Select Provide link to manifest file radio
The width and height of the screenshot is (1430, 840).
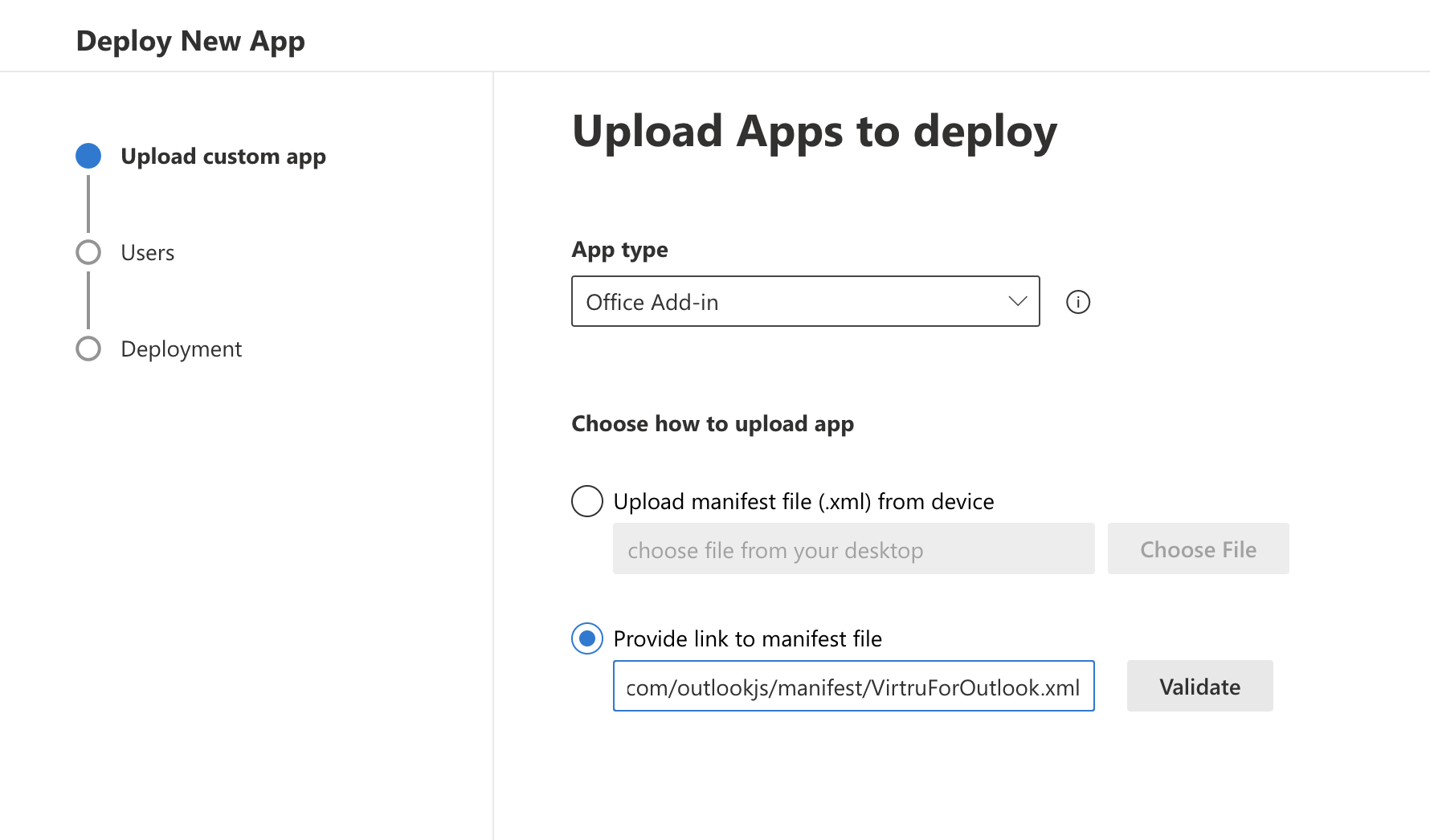(587, 638)
